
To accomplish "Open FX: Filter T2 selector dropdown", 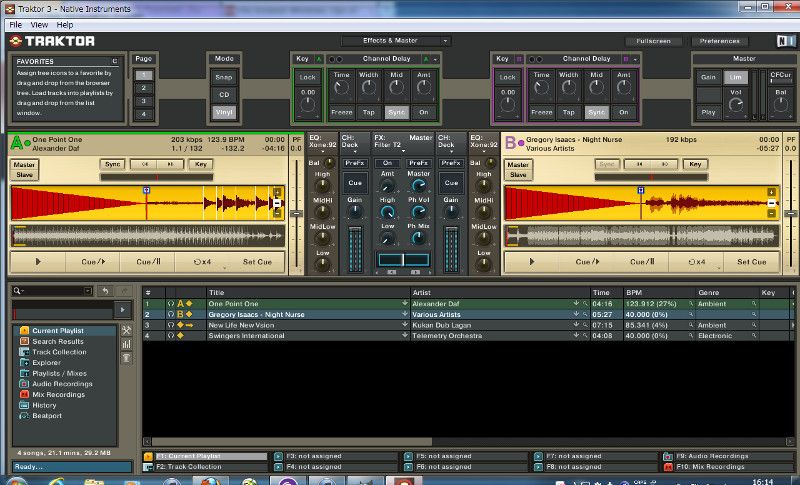I will click(403, 151).
